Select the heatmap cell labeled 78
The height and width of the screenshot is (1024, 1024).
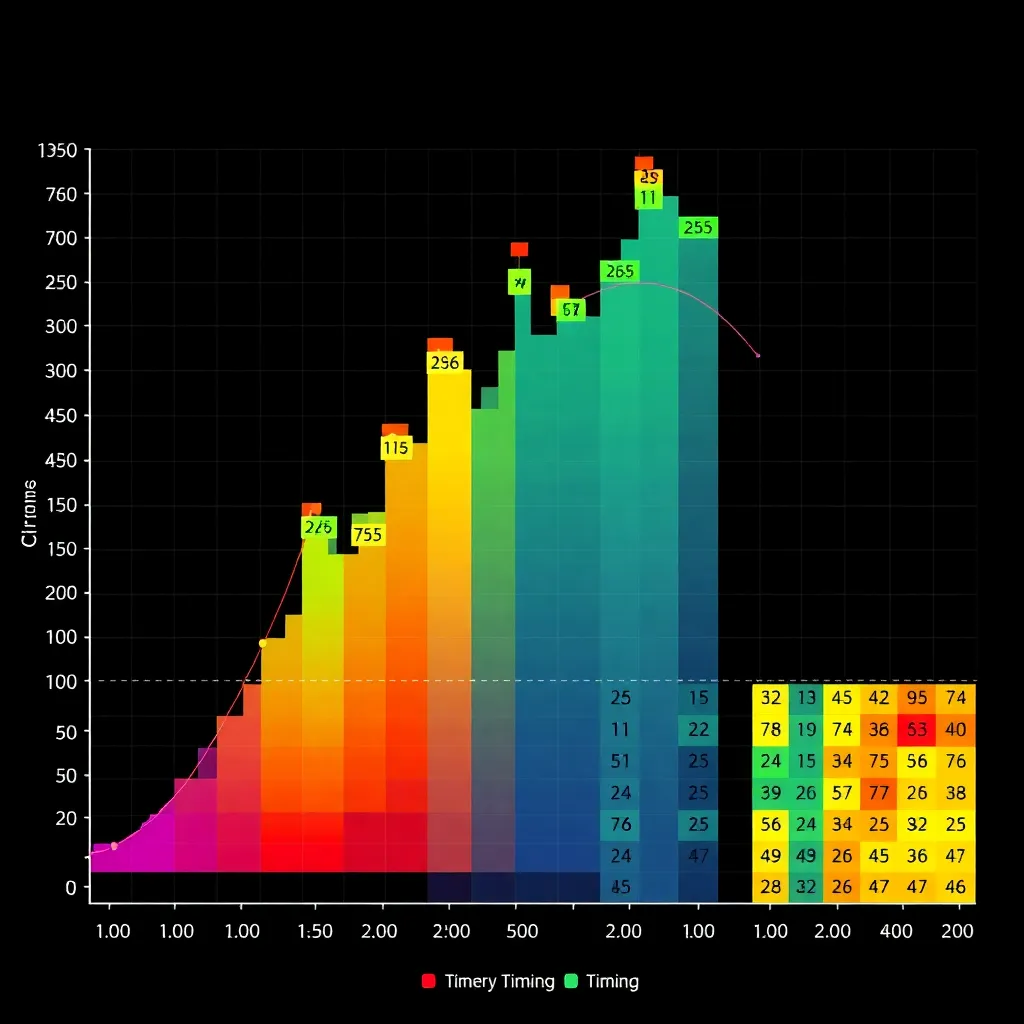[x=770, y=730]
